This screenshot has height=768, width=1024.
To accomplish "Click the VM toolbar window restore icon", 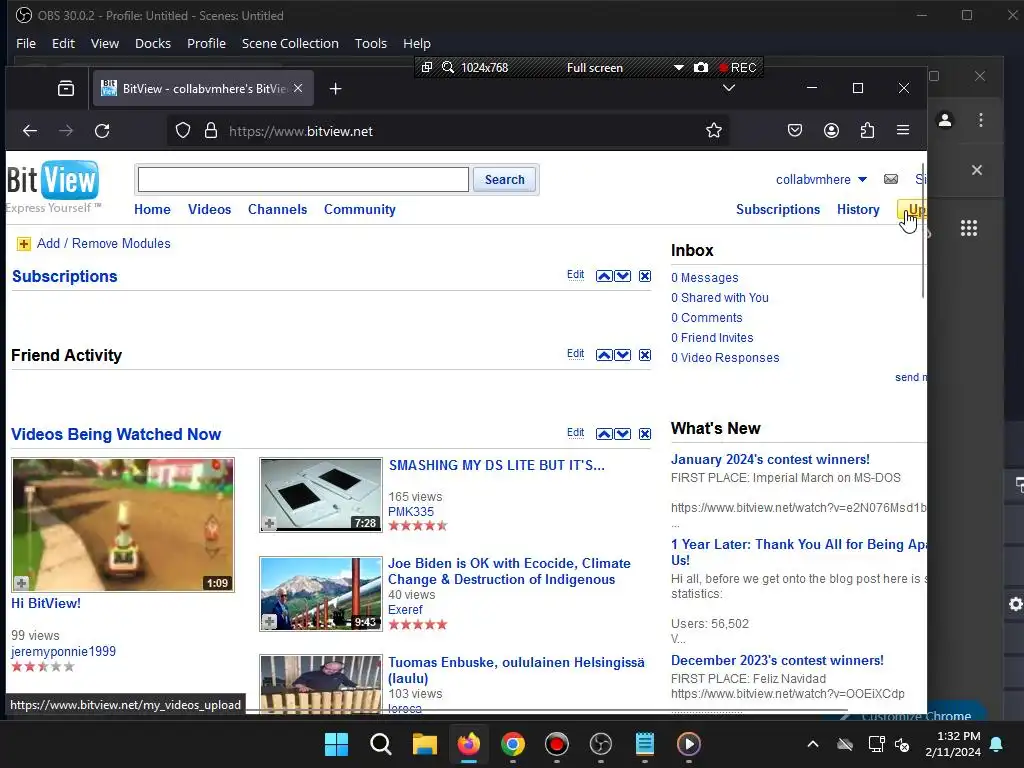I will click(427, 67).
